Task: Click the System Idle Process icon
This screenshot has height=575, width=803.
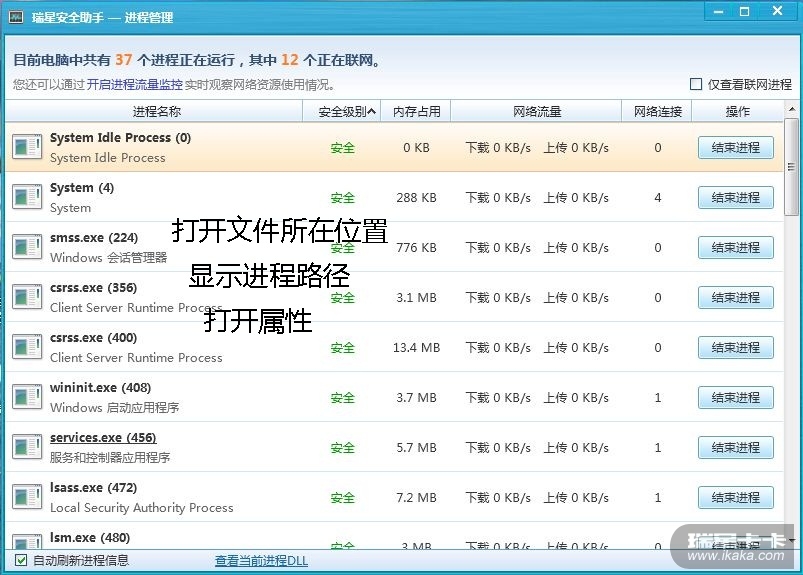Action: [x=27, y=147]
